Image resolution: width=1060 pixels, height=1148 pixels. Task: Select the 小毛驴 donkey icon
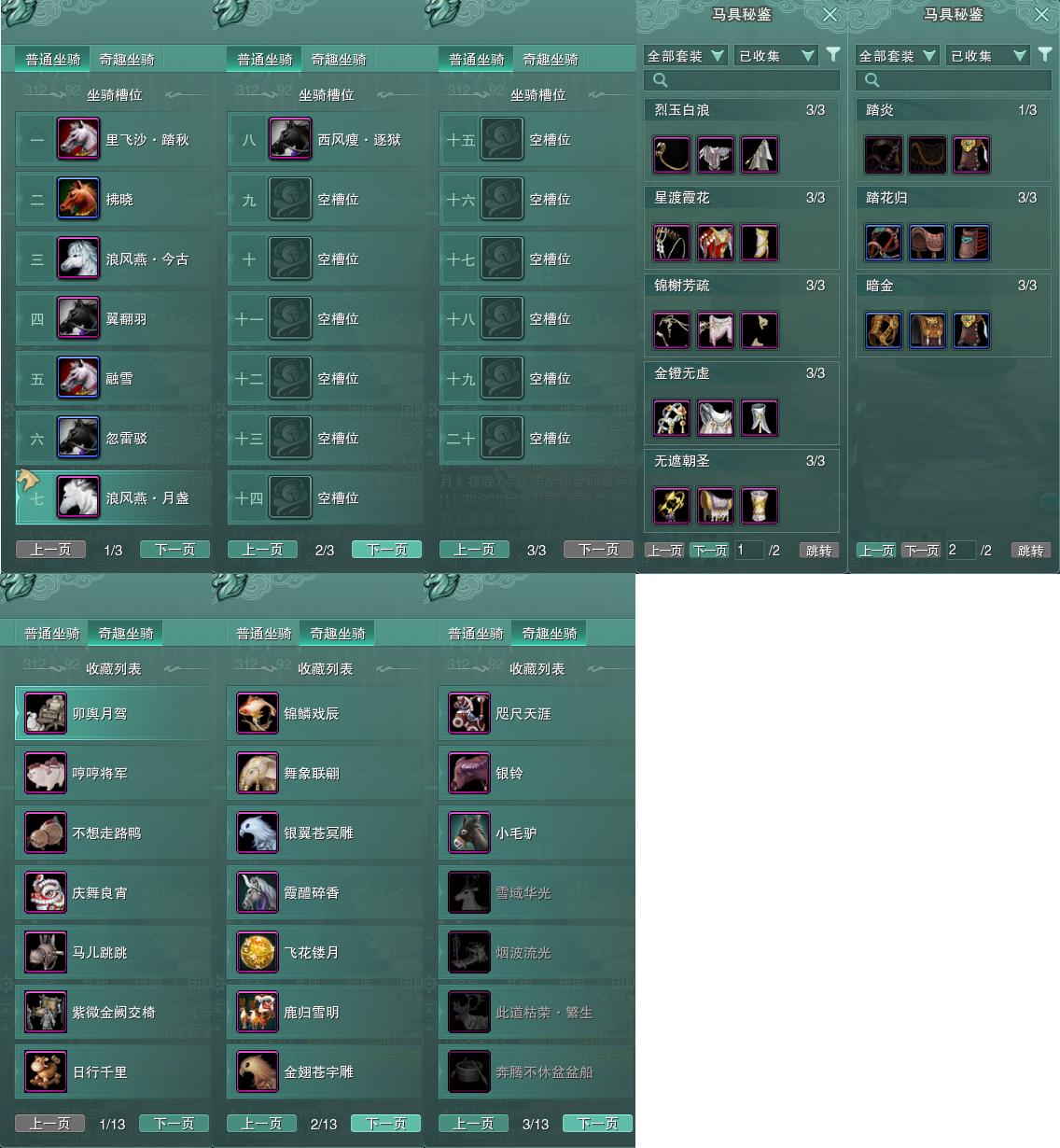(x=468, y=833)
